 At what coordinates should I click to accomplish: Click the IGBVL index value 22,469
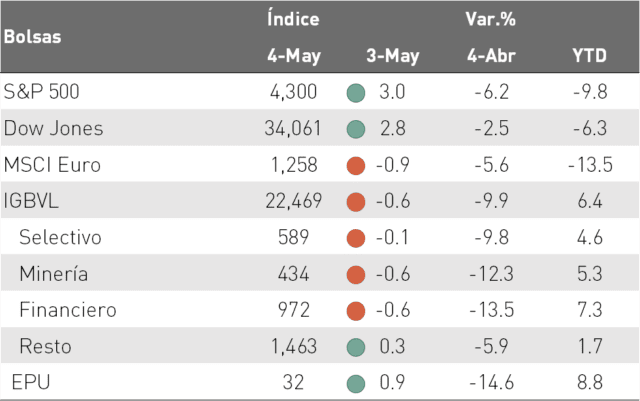click(294, 201)
